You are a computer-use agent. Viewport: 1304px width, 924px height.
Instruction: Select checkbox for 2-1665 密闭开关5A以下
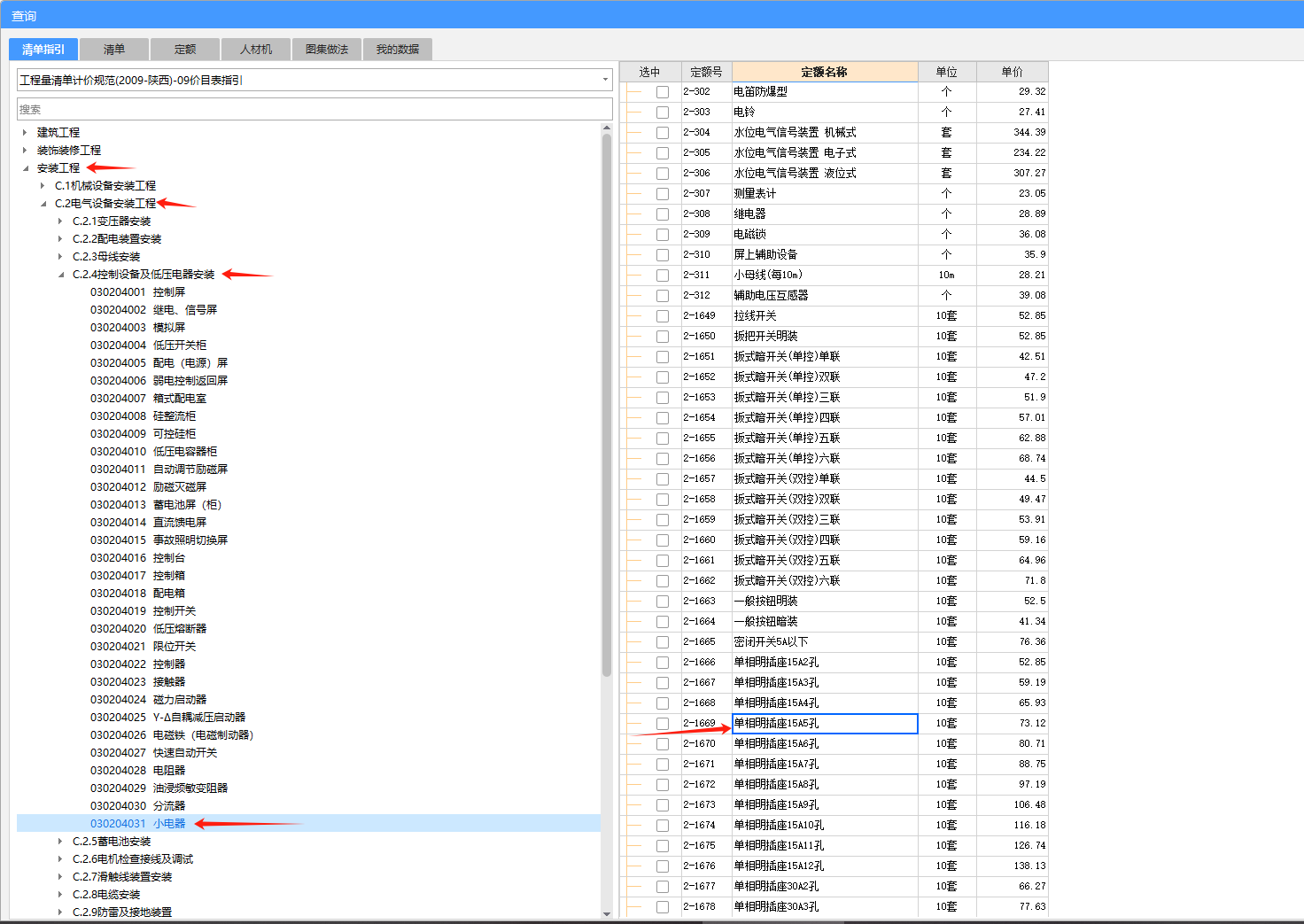point(663,642)
